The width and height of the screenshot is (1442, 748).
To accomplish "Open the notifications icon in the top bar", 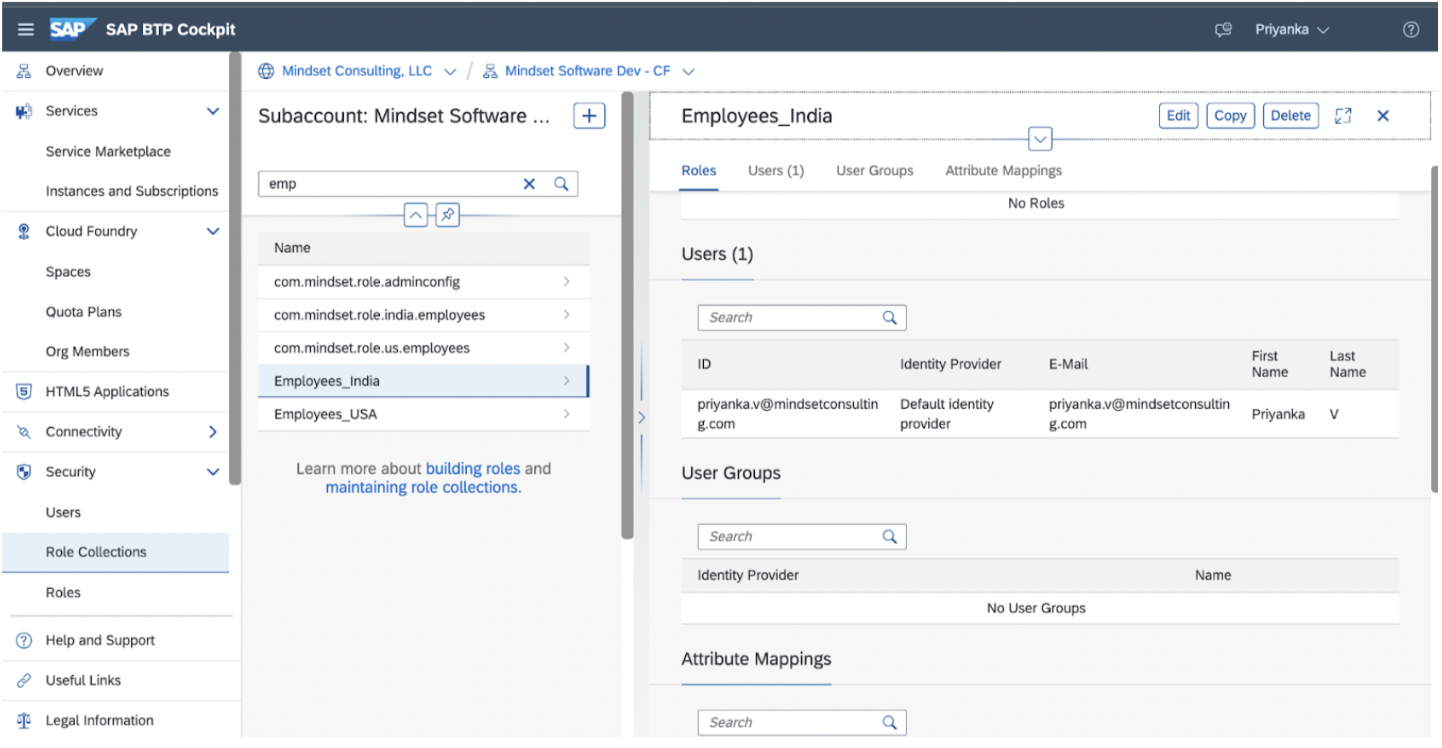I will (x=1222, y=29).
